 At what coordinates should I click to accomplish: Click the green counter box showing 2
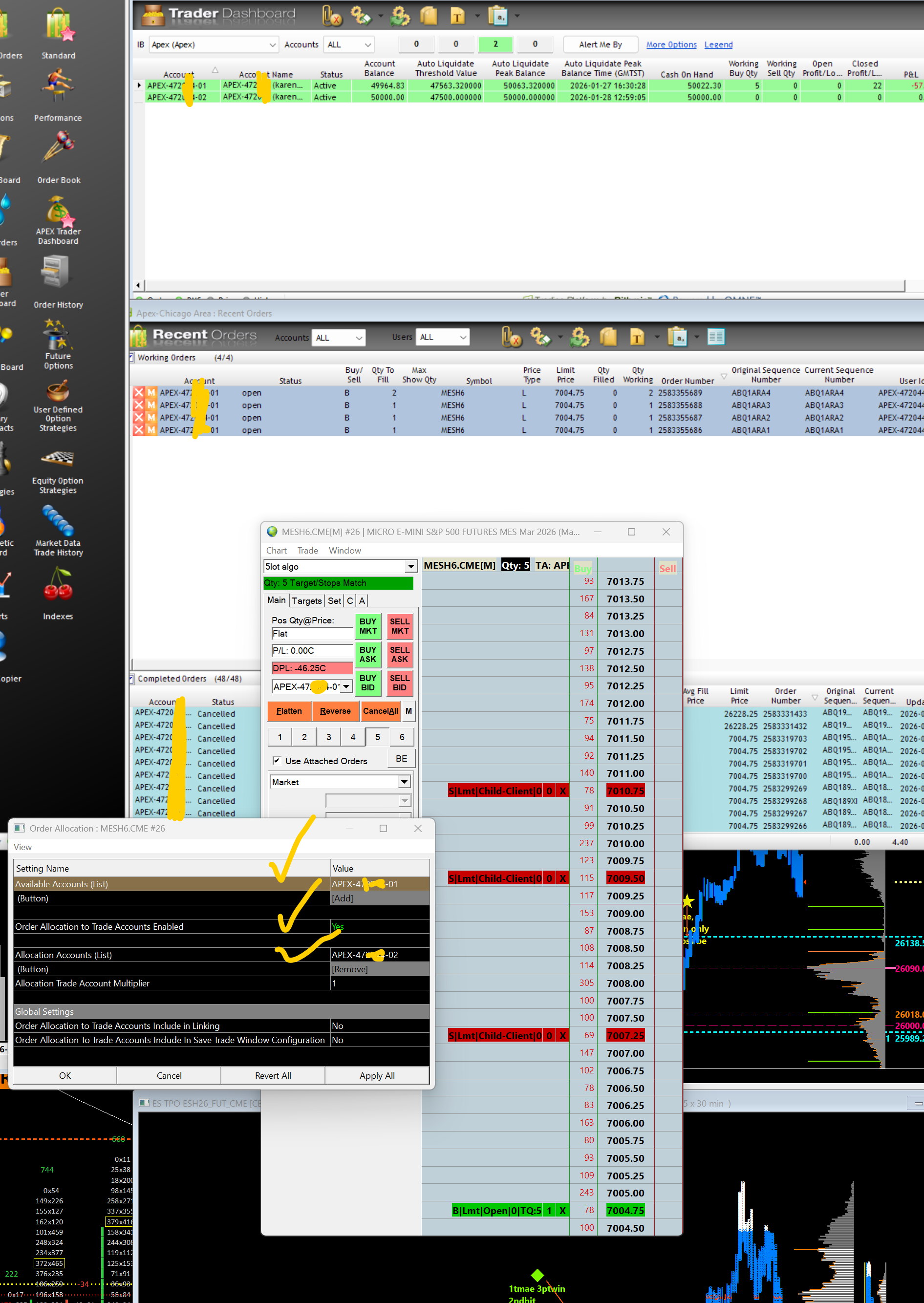[x=495, y=44]
